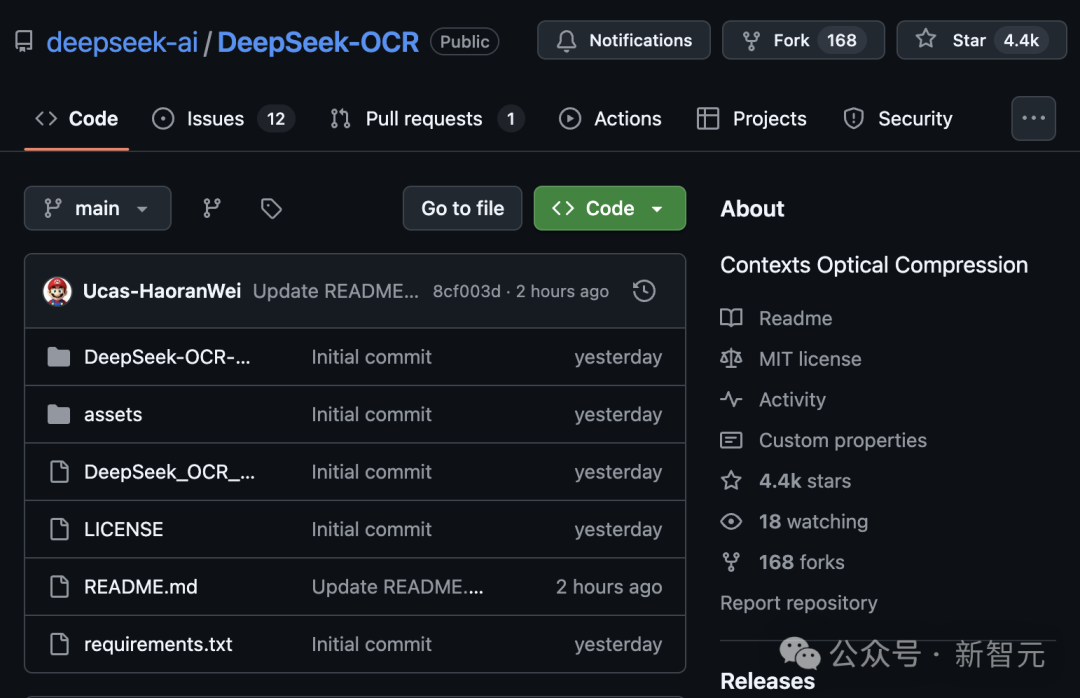The height and width of the screenshot is (698, 1080).
Task: Click the pulse icon beside Activity
Action: pyautogui.click(x=731, y=399)
